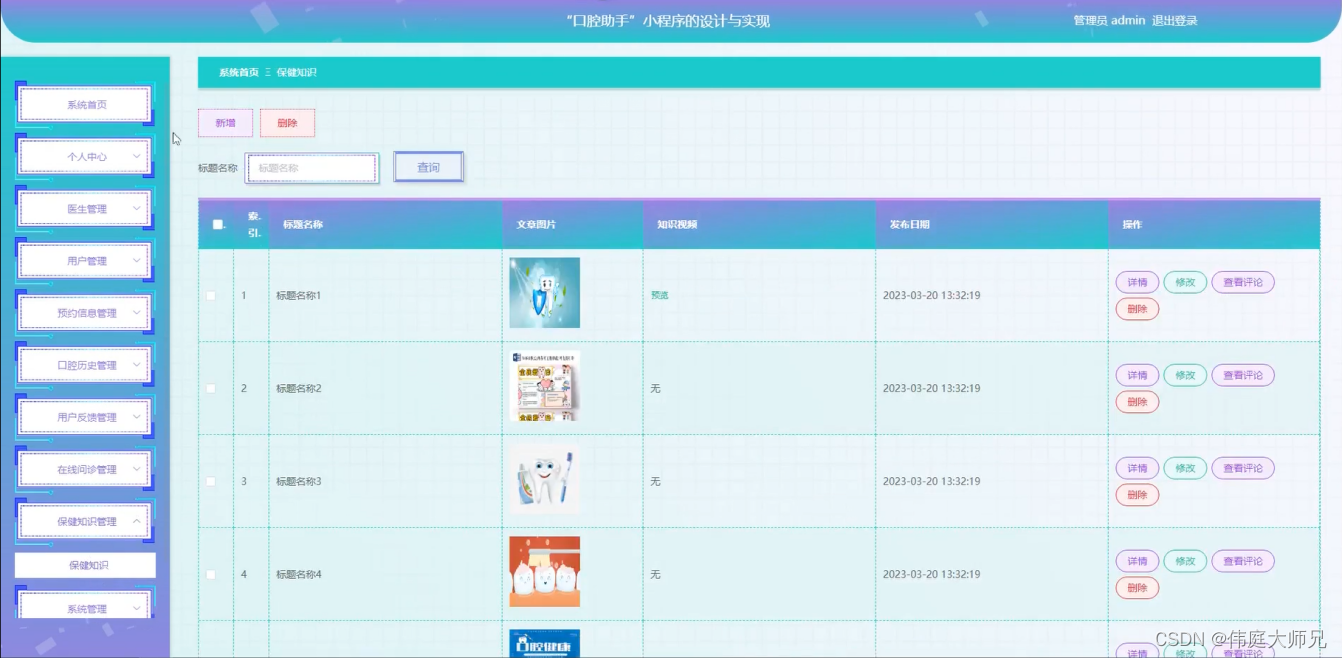Viewport: 1342px width, 658px height.
Task: Click 查看评论 for row 标题名称4
Action: 1243,561
